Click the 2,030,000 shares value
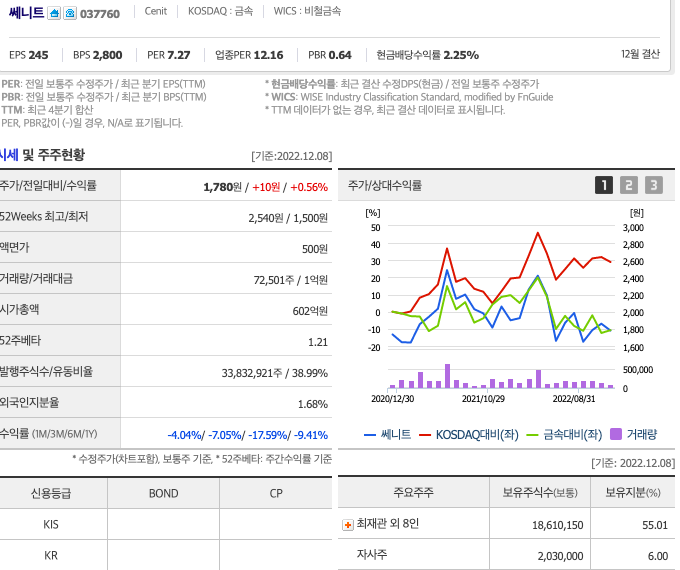 (560, 556)
